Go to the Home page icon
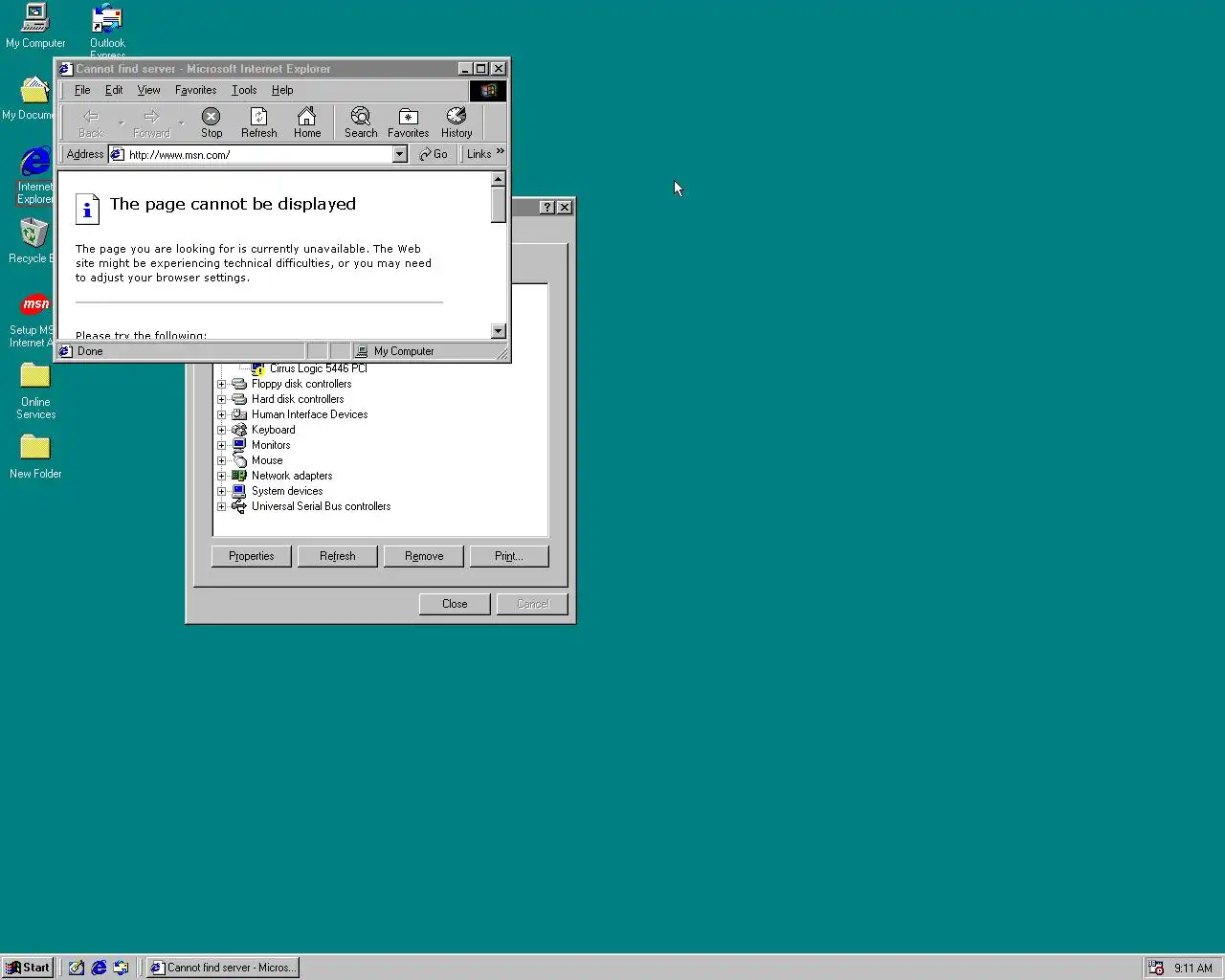1225x980 pixels. click(x=307, y=122)
